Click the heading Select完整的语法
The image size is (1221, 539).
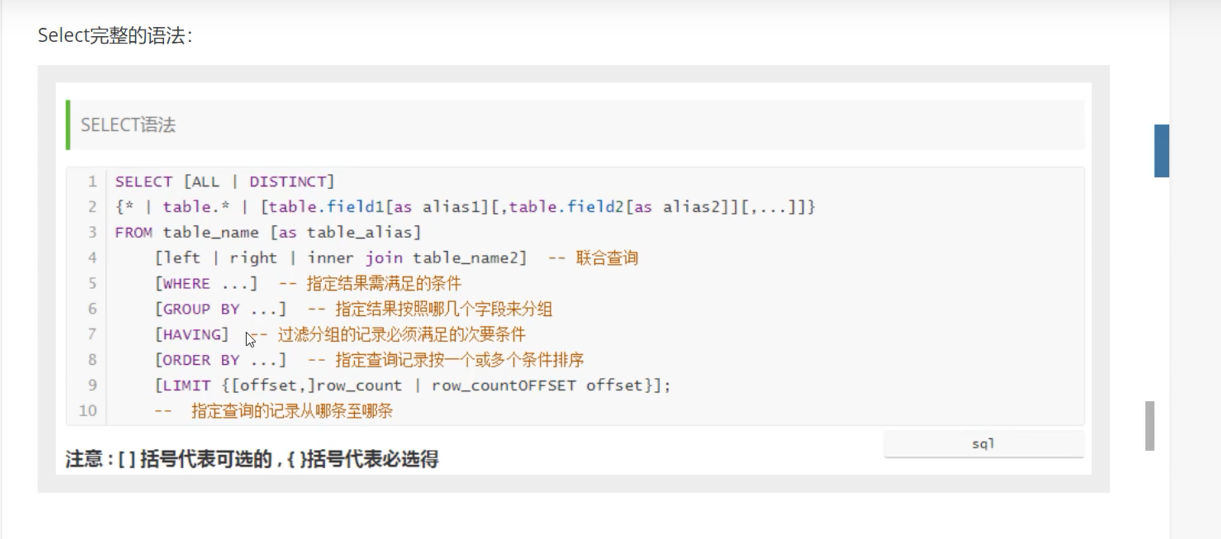pos(115,36)
